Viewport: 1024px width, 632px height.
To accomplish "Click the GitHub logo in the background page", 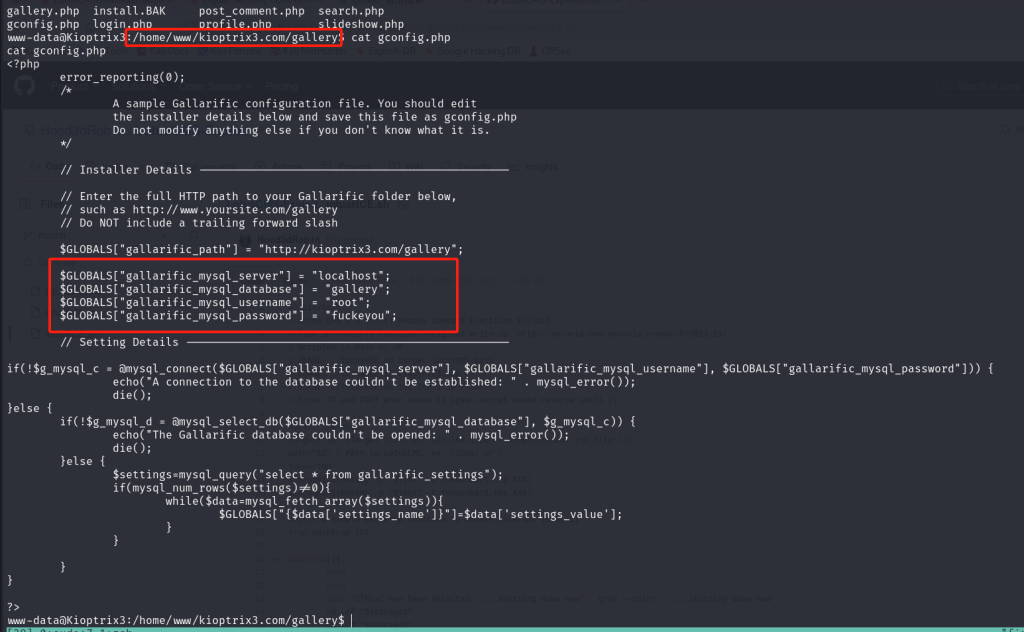I will pos(25,86).
